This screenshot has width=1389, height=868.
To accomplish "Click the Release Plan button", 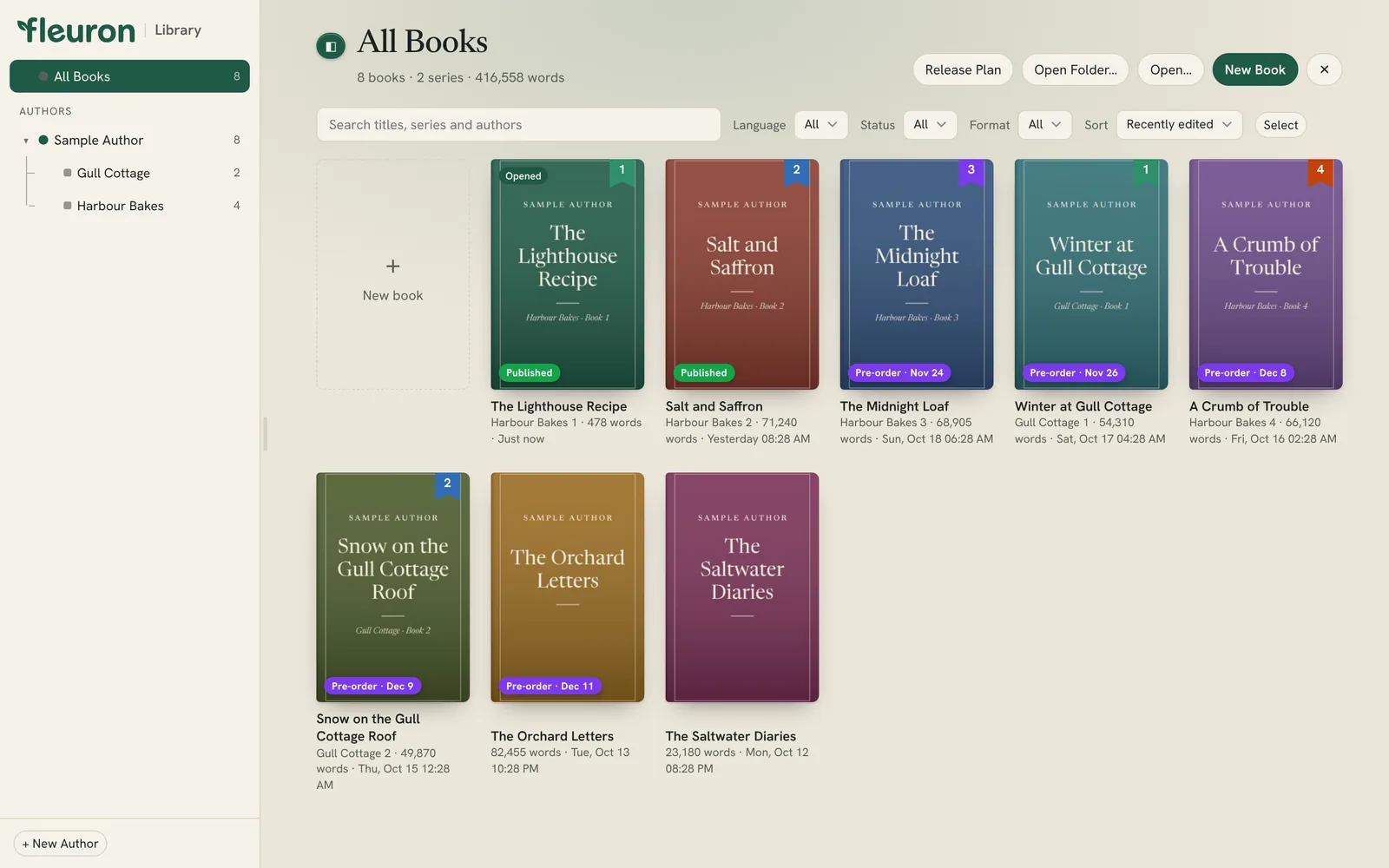I will (963, 69).
